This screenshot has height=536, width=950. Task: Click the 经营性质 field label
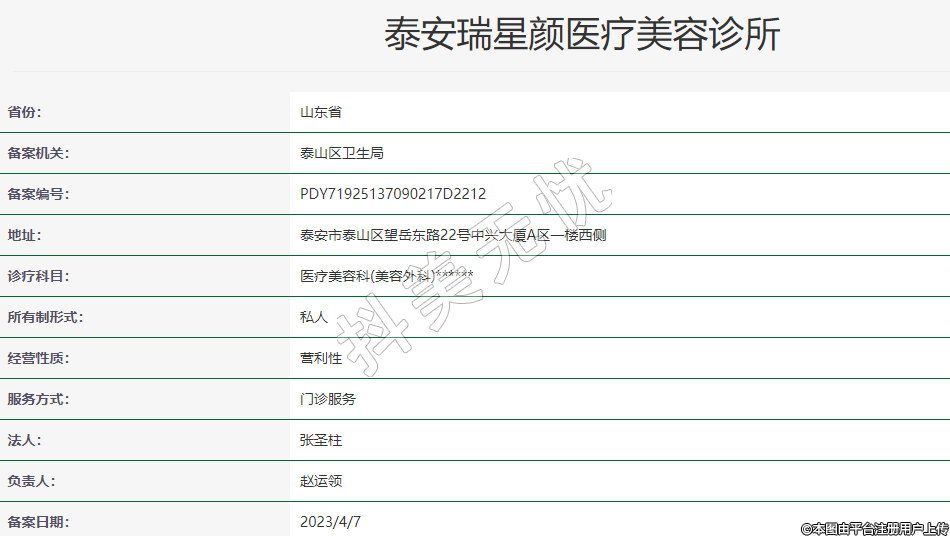coord(38,358)
